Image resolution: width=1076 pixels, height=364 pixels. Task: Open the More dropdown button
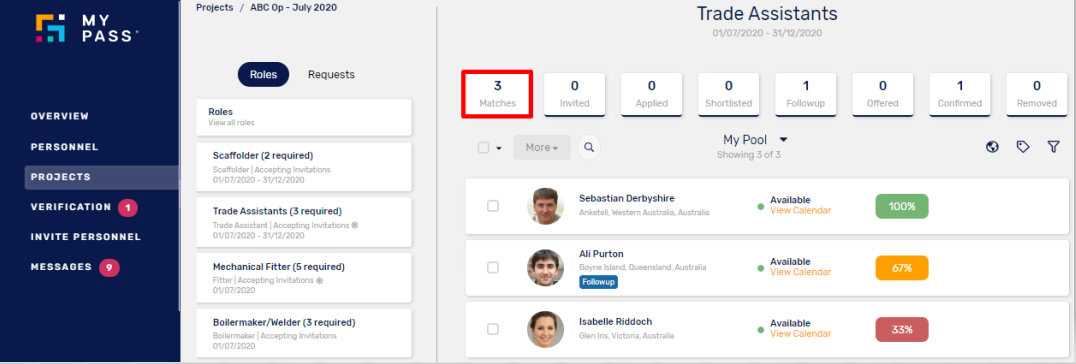click(x=541, y=147)
